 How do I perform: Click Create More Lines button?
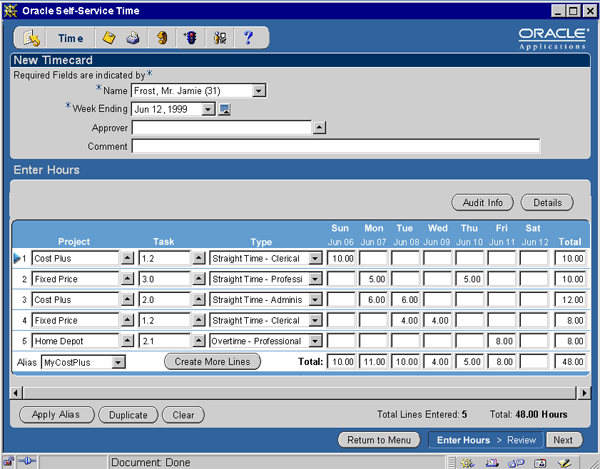[x=212, y=362]
